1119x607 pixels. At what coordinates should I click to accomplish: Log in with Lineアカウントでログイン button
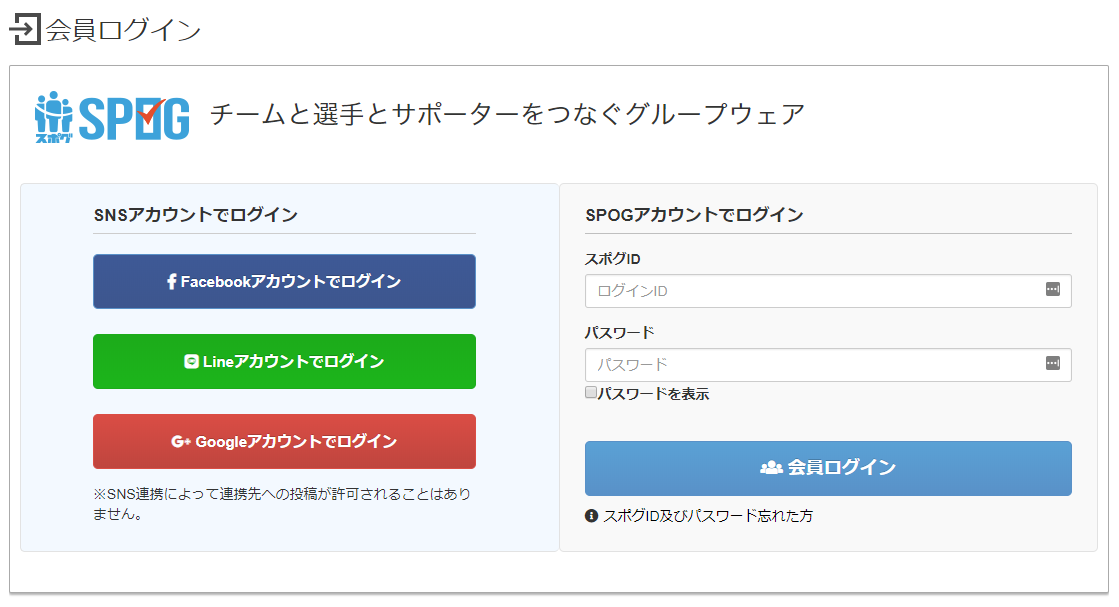coord(284,362)
